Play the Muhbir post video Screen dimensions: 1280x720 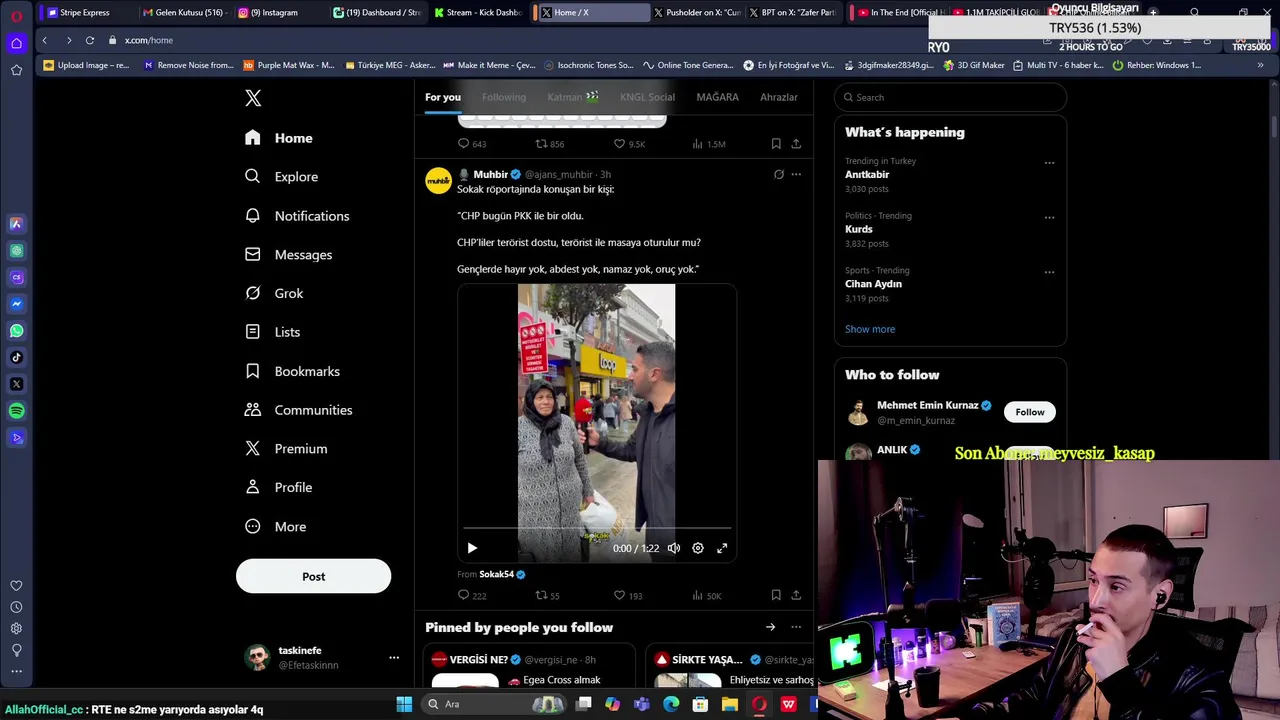click(x=472, y=548)
